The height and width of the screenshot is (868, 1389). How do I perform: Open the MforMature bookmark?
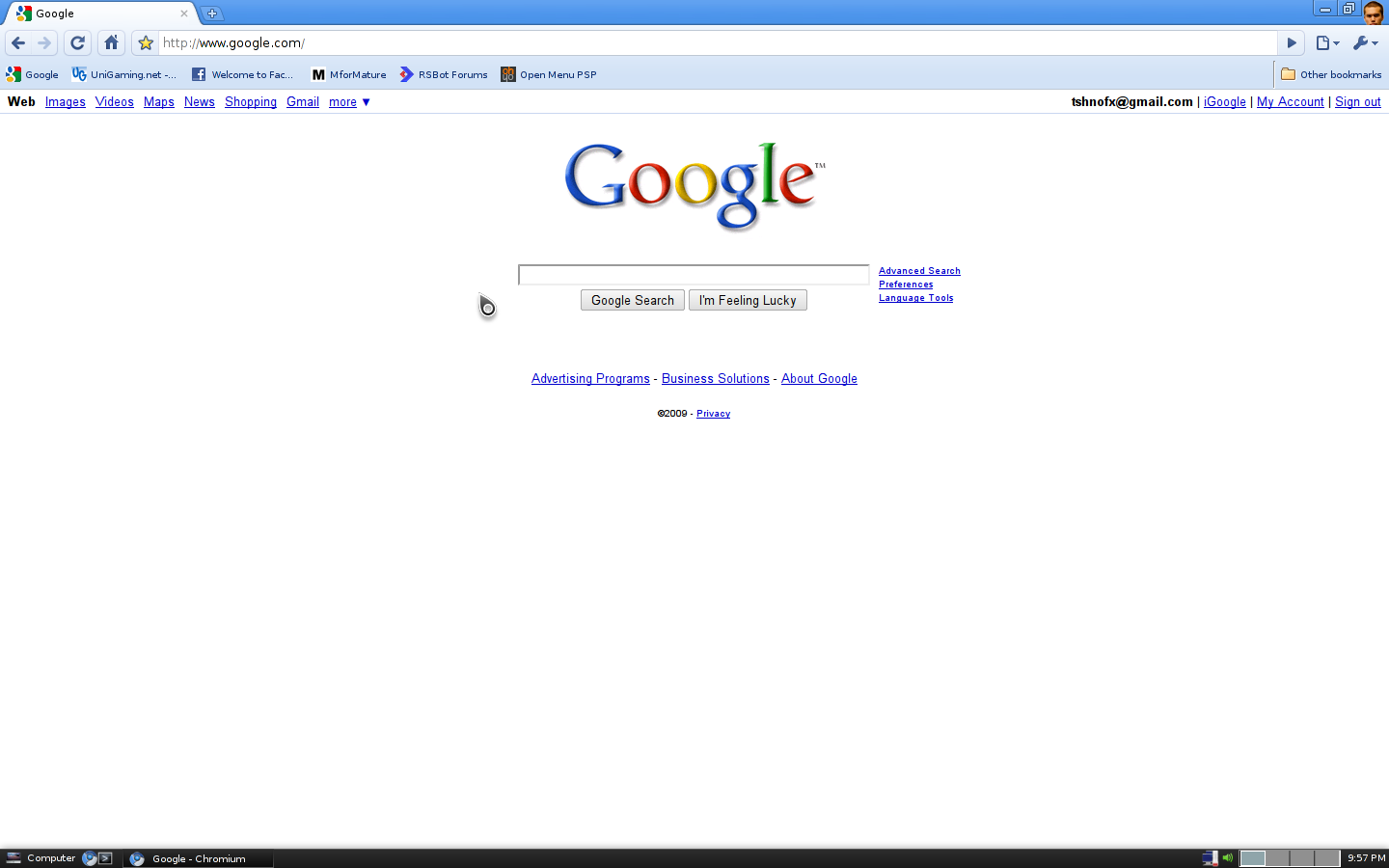point(349,74)
